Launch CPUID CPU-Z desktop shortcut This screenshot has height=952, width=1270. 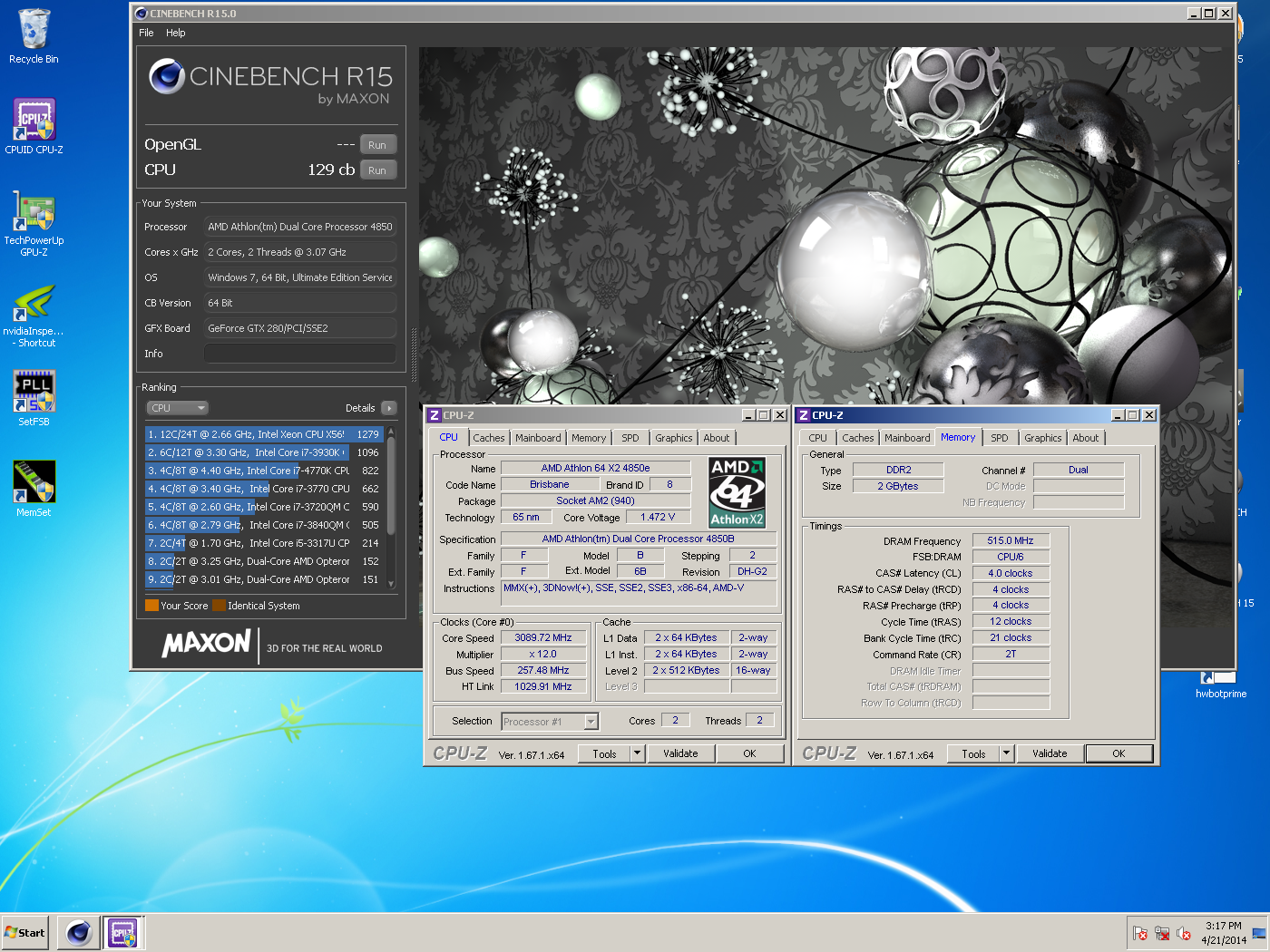tap(34, 126)
